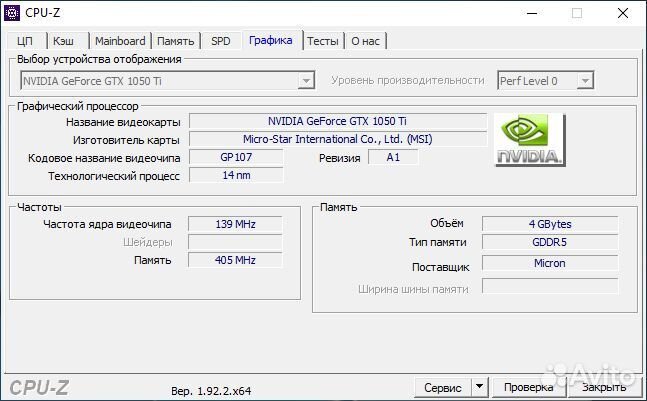Screen dimensions: 647x401
Task: Click the 139 MHz core clock field
Action: 236,224
